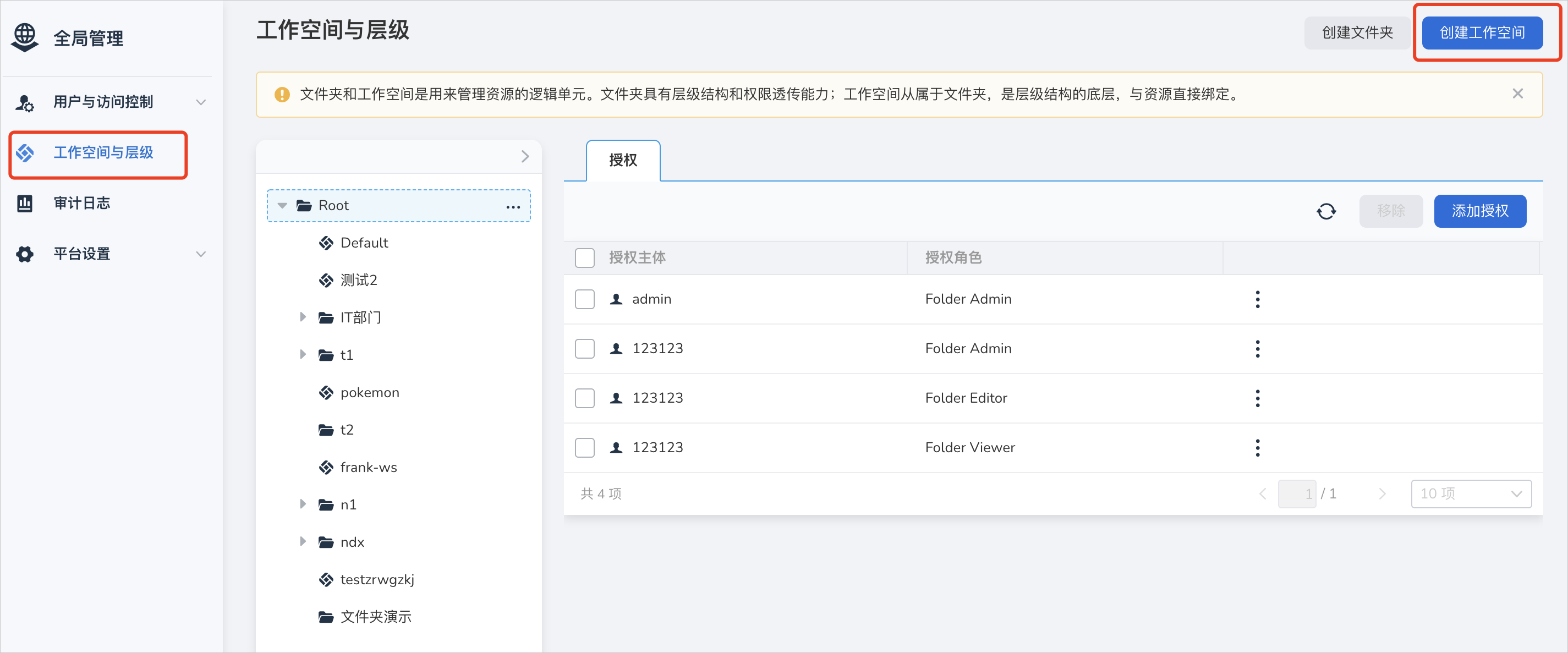Click the user access control icon

pyautogui.click(x=24, y=102)
